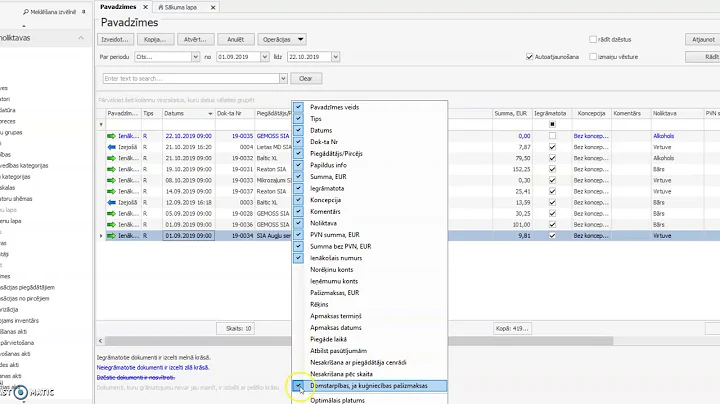The image size is (720, 404).
Task: Uncheck Summa, EUR column in chooser
Action: (298, 177)
